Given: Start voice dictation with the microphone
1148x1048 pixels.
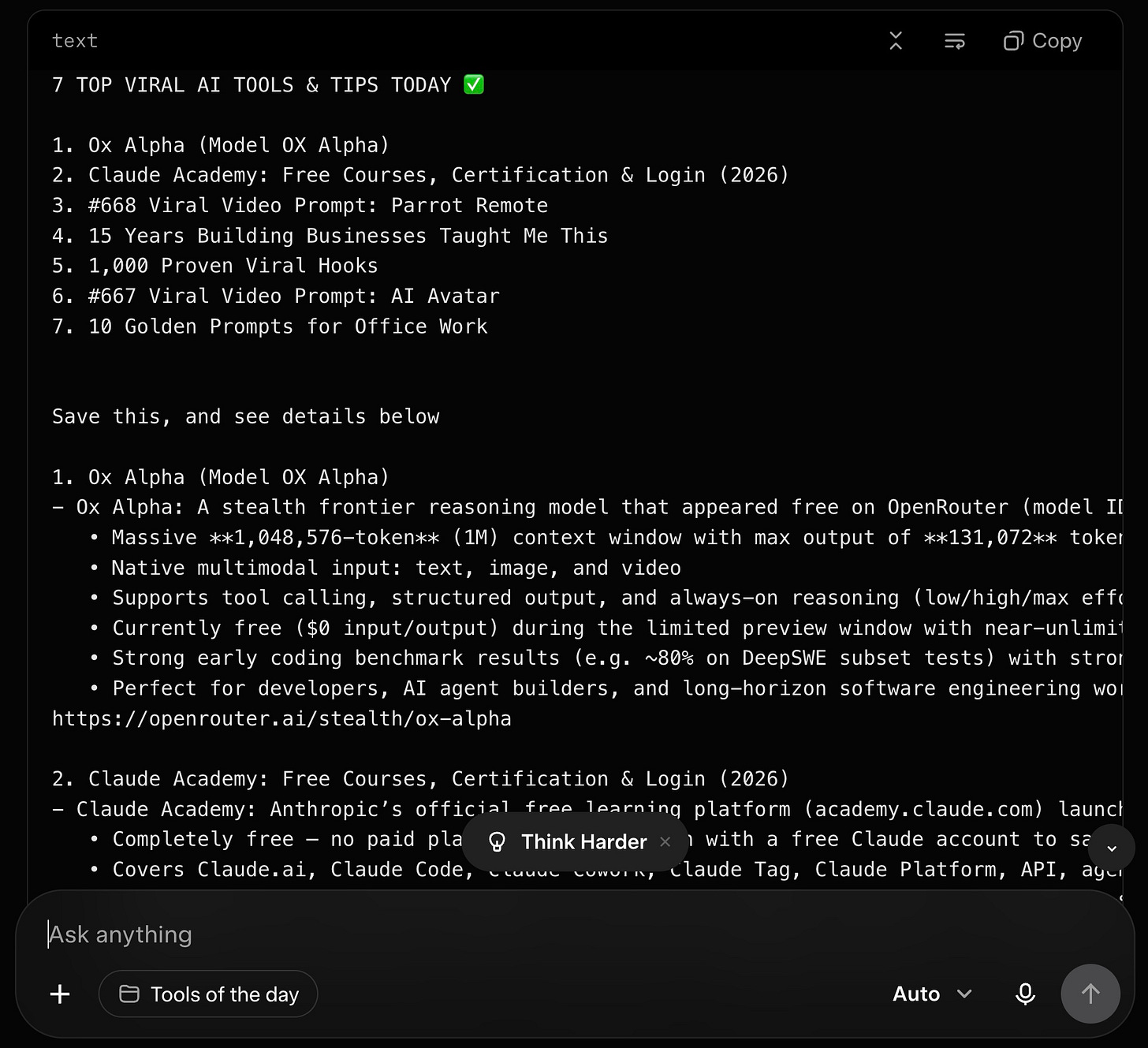Looking at the screenshot, I should [1025, 994].
